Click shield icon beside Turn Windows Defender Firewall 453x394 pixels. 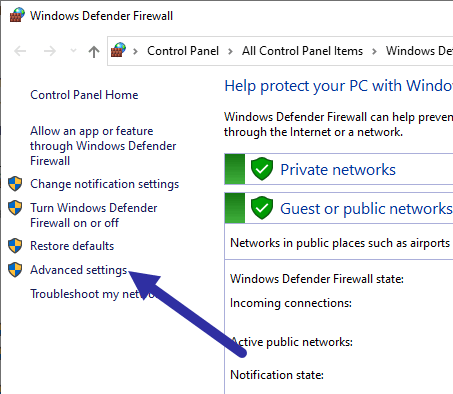(15, 208)
